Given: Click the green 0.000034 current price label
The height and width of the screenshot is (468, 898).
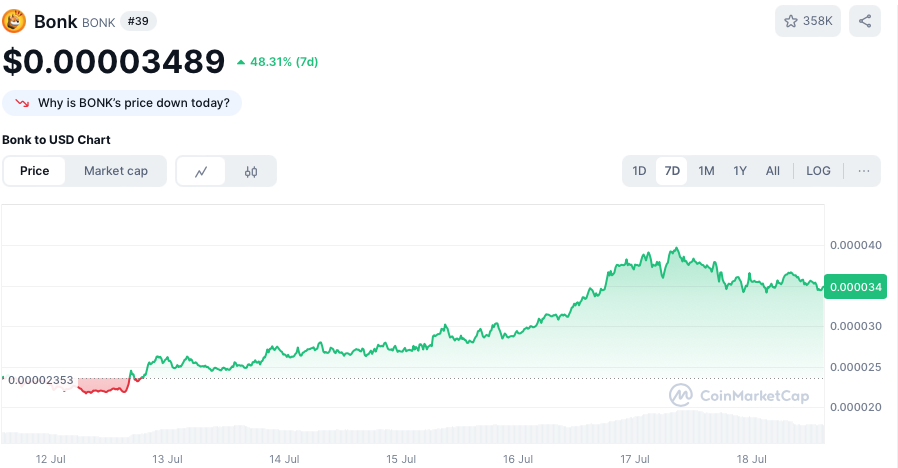Looking at the screenshot, I should coord(855,287).
